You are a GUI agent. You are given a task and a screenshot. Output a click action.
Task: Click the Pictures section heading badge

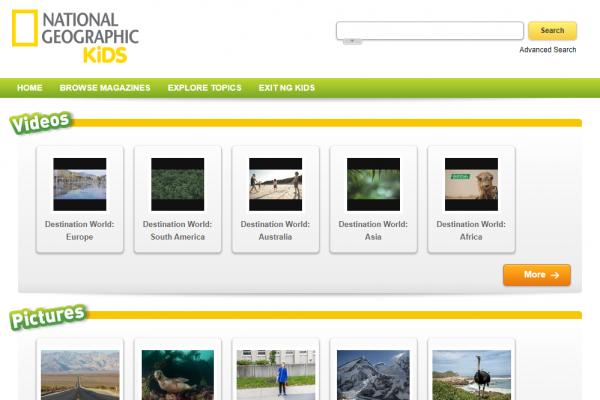pyautogui.click(x=48, y=317)
